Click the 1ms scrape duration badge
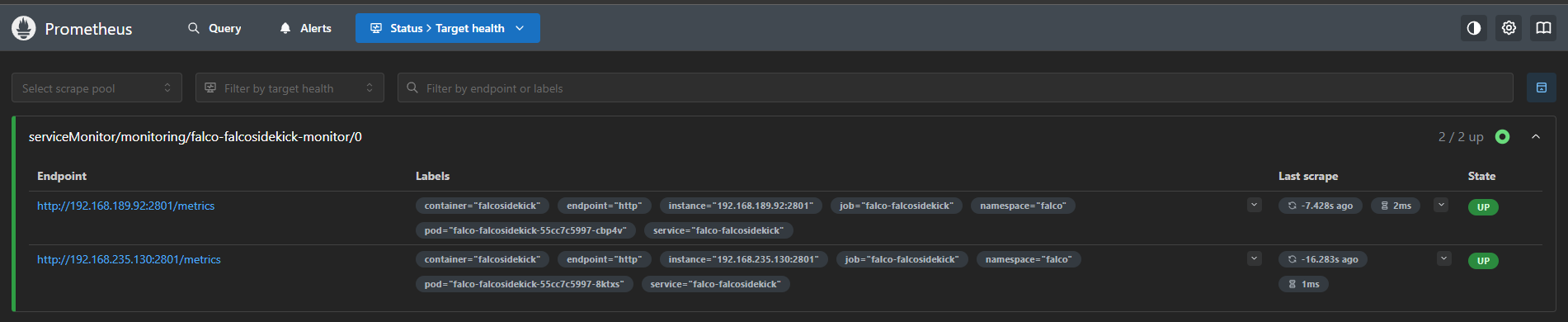 pos(1303,284)
